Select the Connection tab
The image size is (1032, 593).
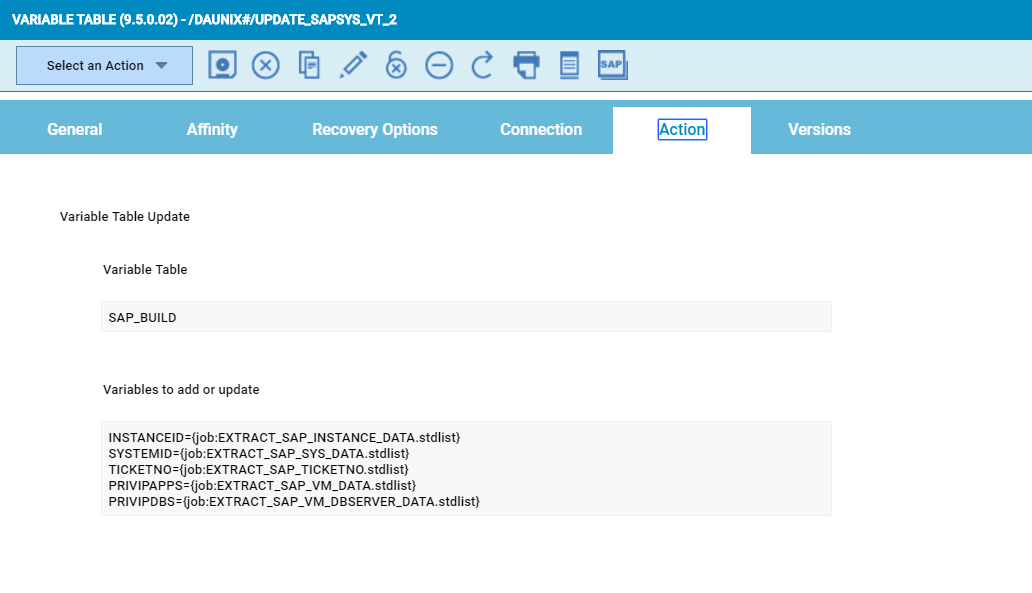(541, 130)
